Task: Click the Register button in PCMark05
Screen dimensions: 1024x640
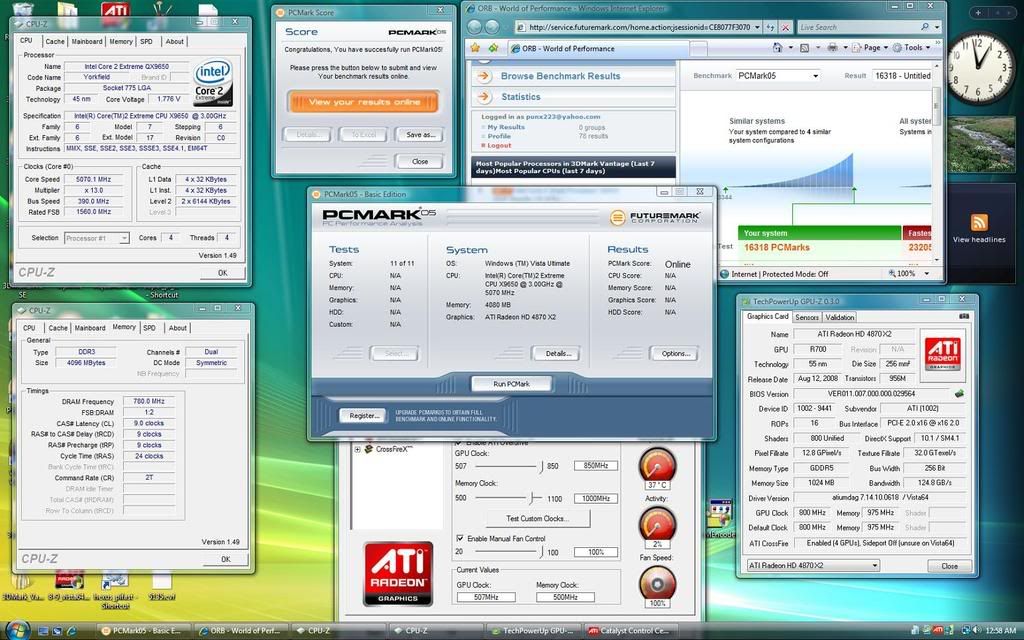Action: (364, 415)
